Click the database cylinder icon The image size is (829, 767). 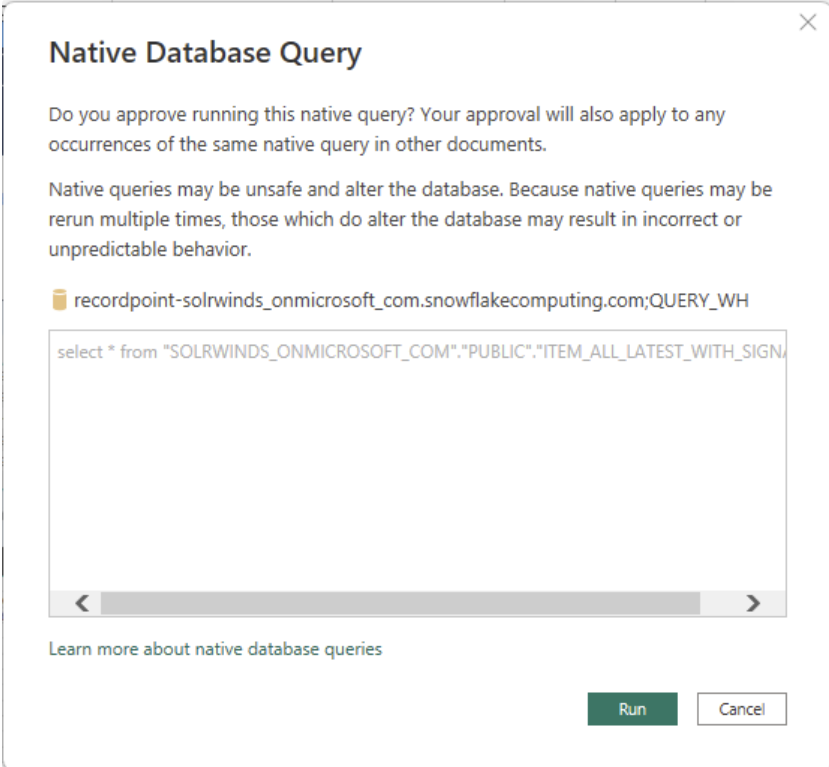[59, 300]
